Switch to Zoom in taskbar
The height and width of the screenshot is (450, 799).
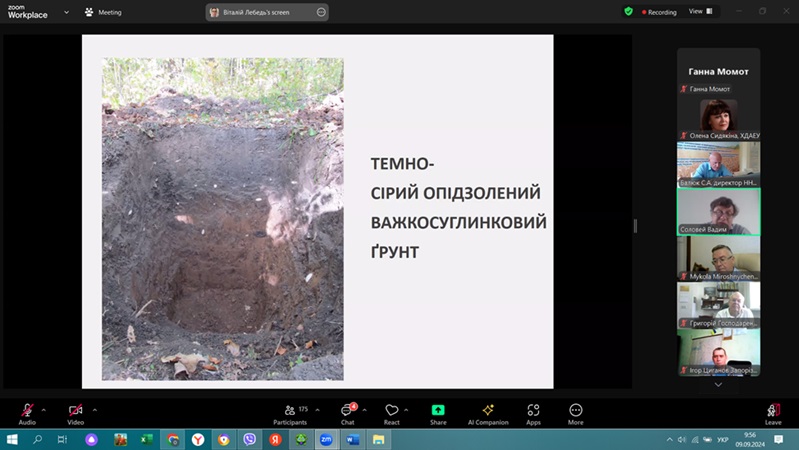click(x=326, y=439)
